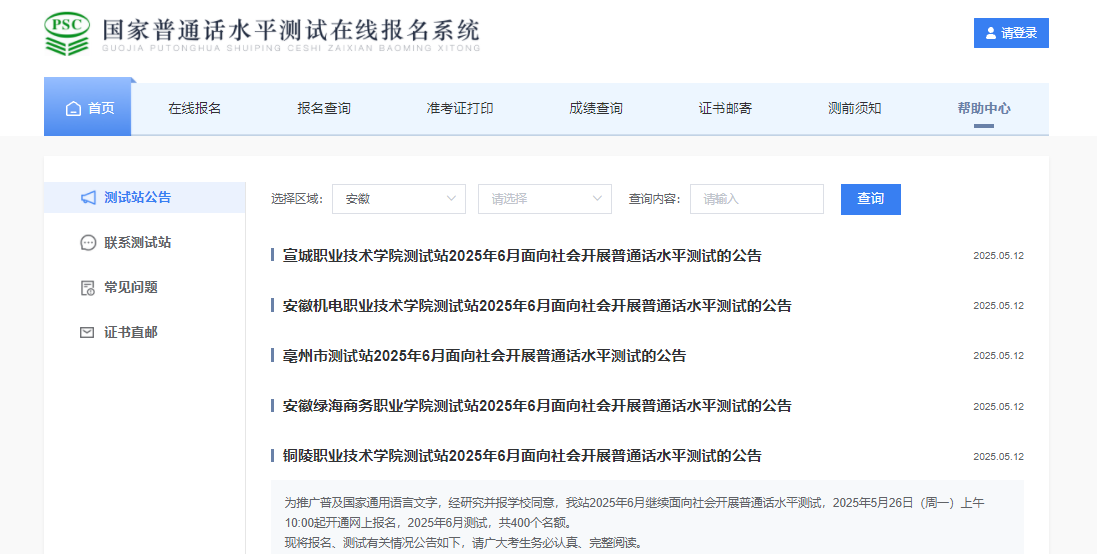Click the 查询内容 search input field

click(x=757, y=199)
